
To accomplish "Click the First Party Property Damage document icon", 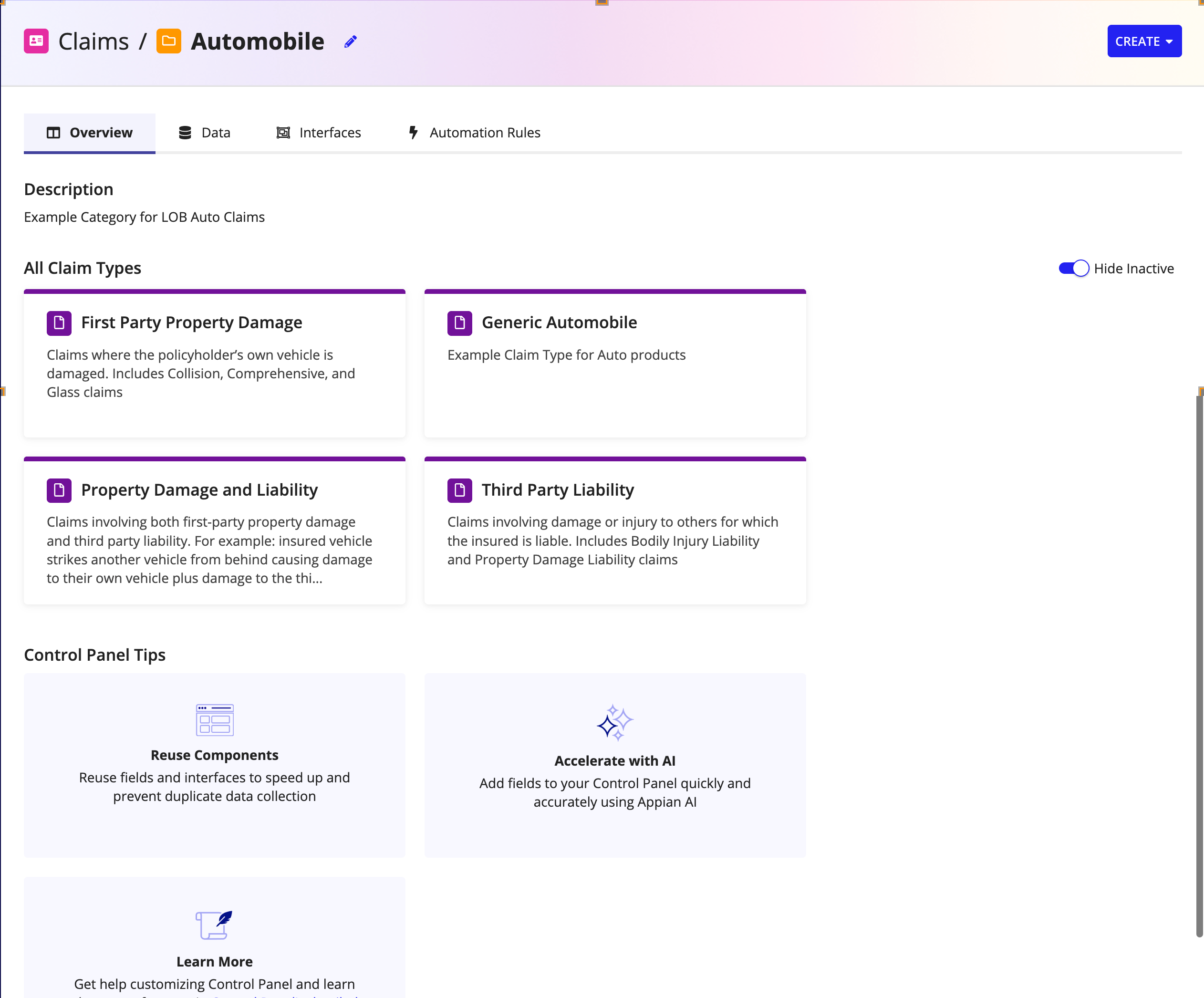I will tap(59, 323).
